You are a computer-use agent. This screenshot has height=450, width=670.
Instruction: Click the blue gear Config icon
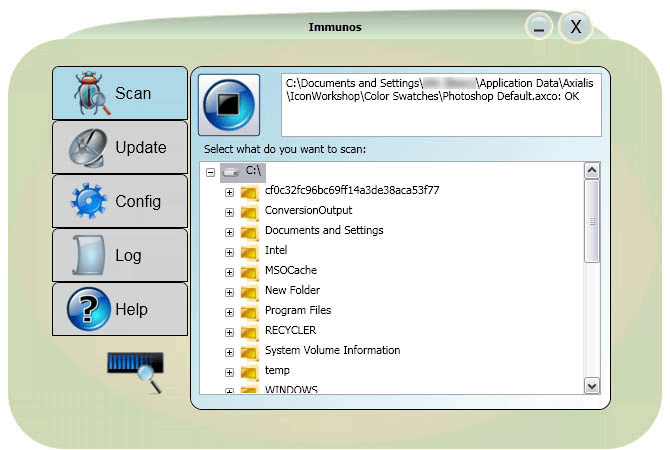pos(88,201)
